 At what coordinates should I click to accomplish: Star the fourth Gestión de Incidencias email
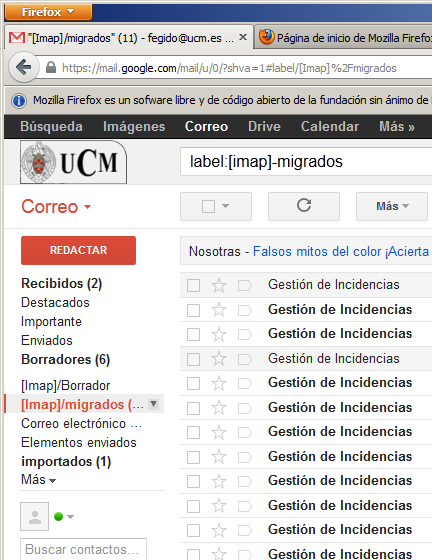pos(219,359)
